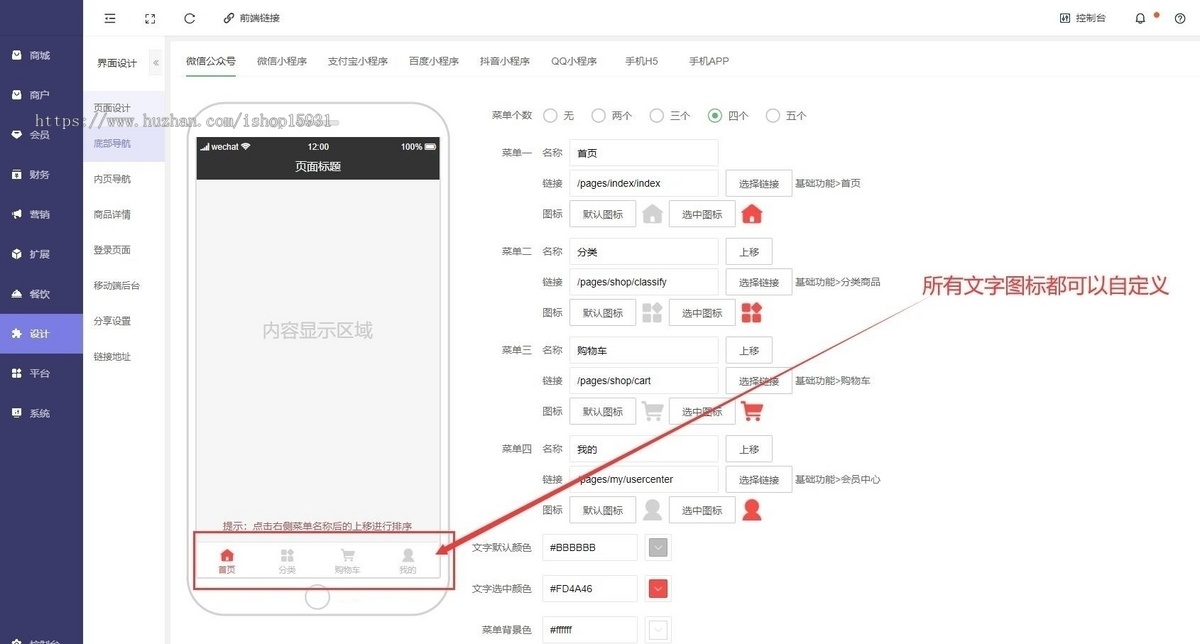Click 默认图标 button for 菜单一
This screenshot has width=1200, height=644.
point(603,214)
